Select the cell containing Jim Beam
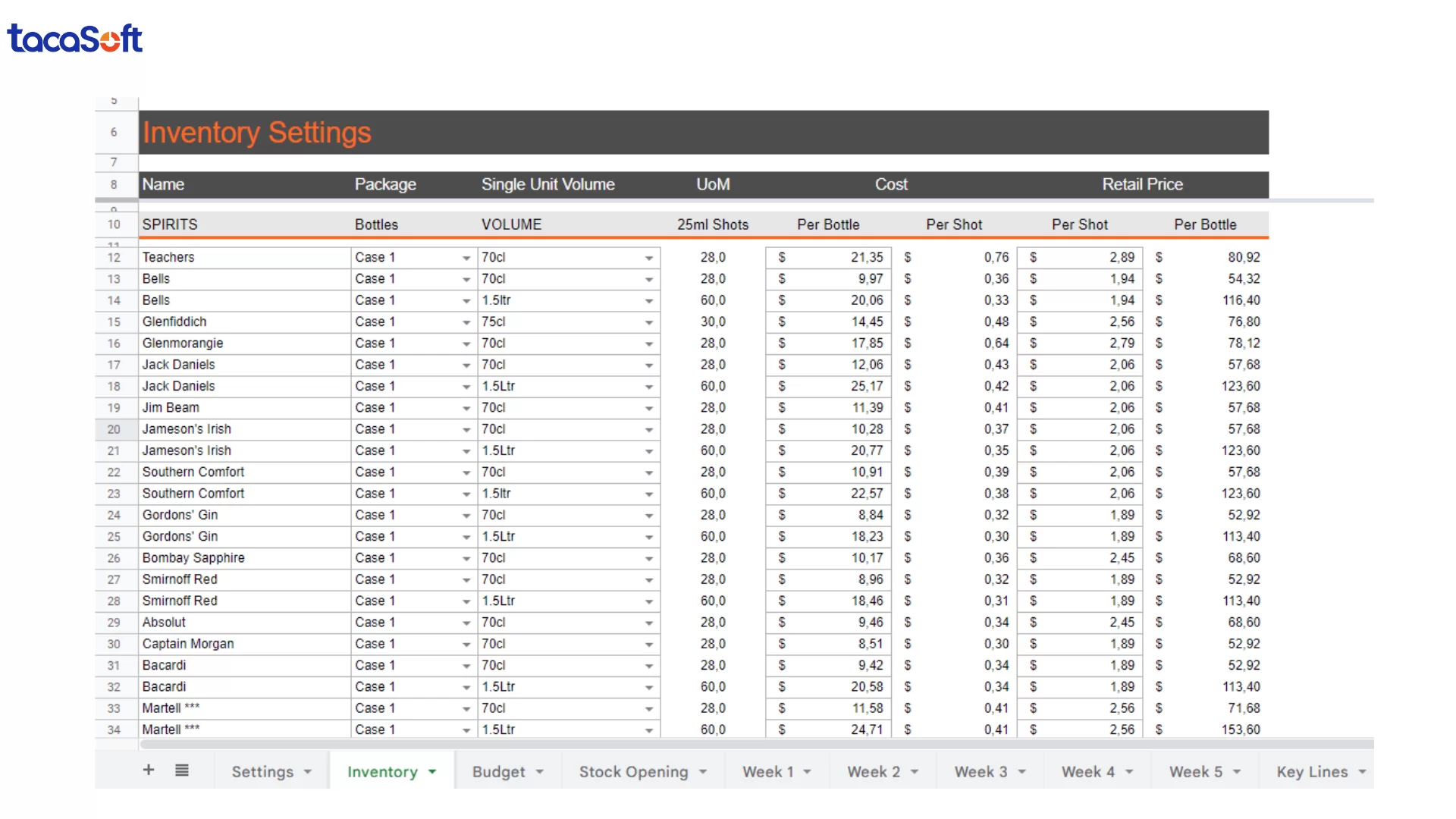 (x=243, y=408)
